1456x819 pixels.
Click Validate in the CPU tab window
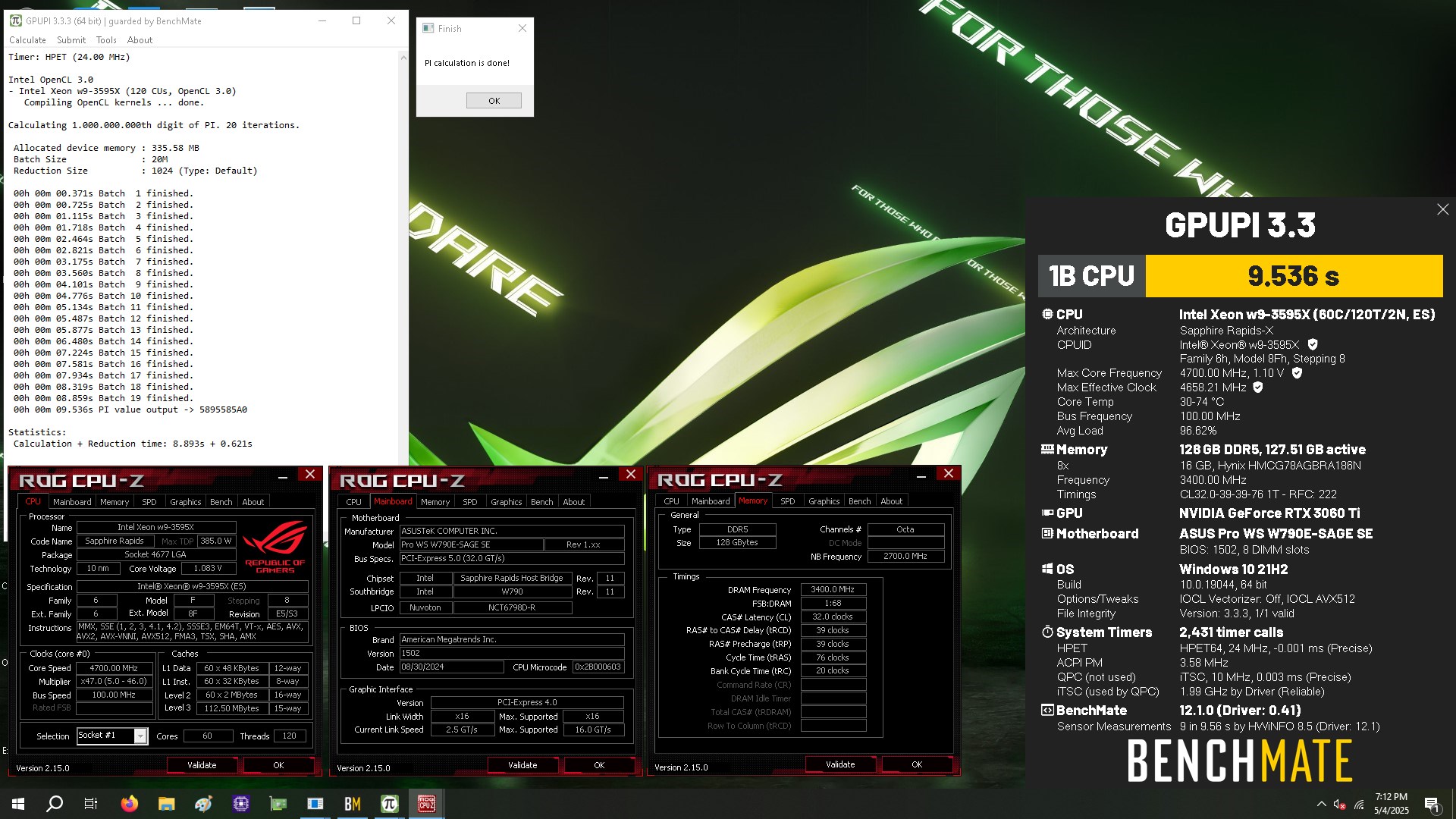click(202, 765)
